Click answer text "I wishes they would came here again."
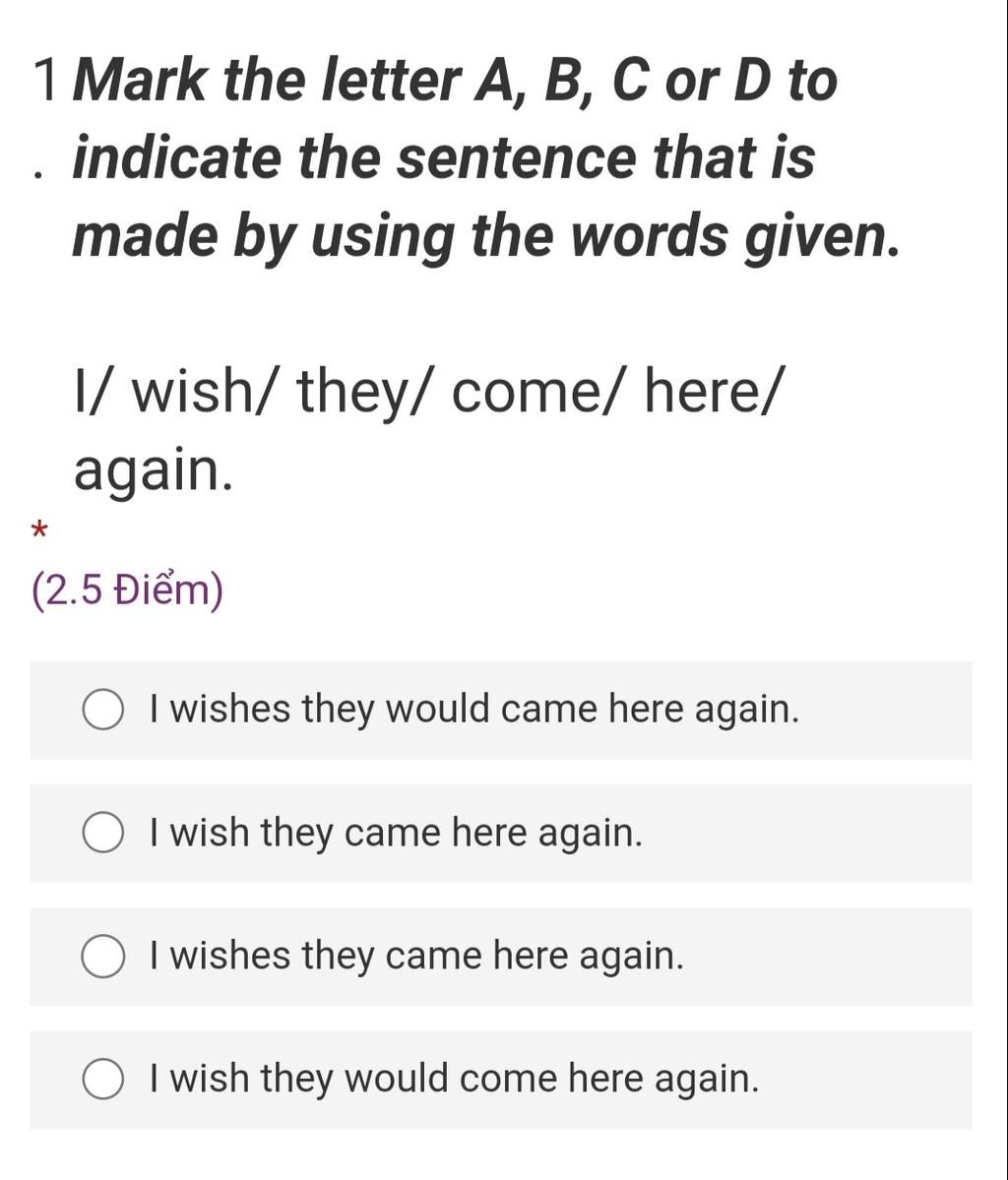 pyautogui.click(x=473, y=710)
